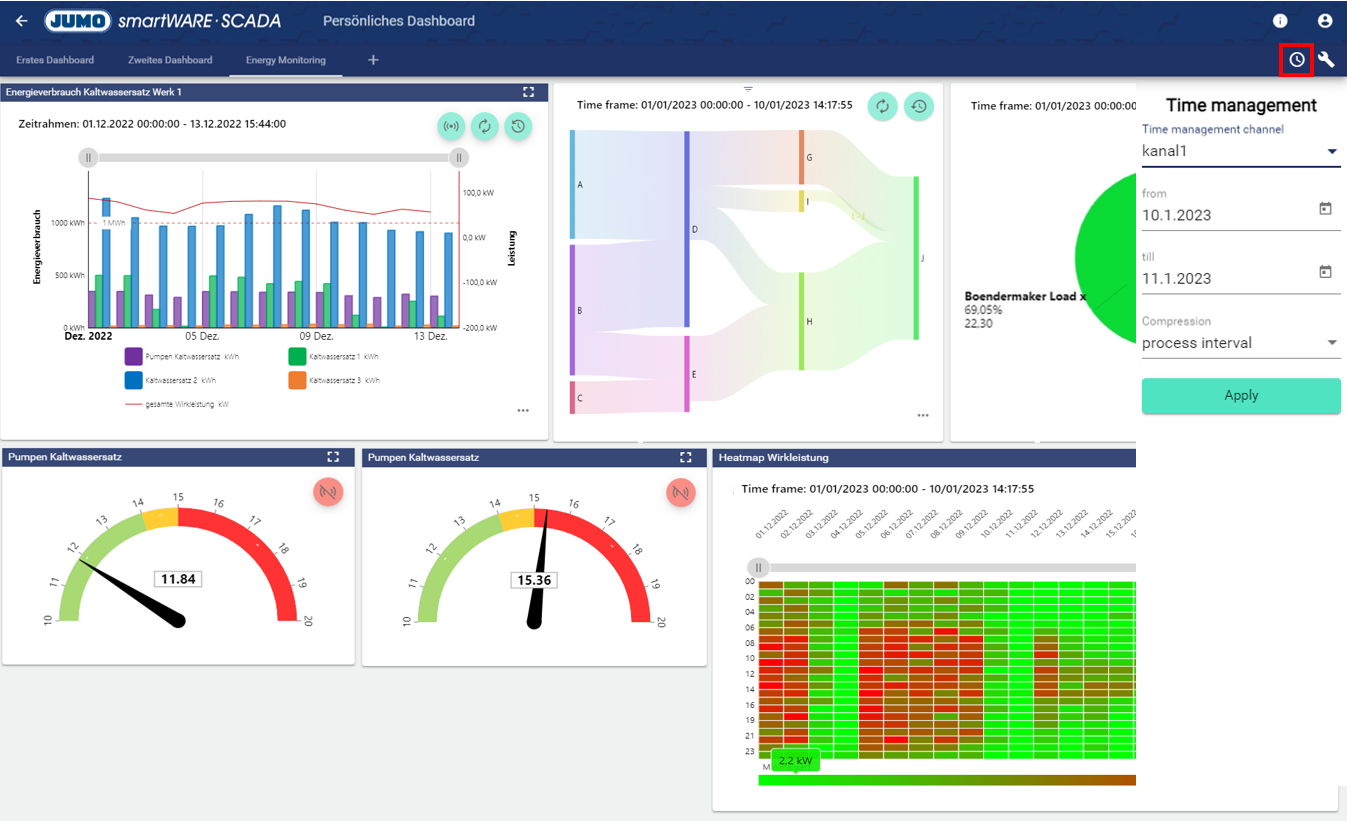Expand the Compression dropdown

(1331, 343)
